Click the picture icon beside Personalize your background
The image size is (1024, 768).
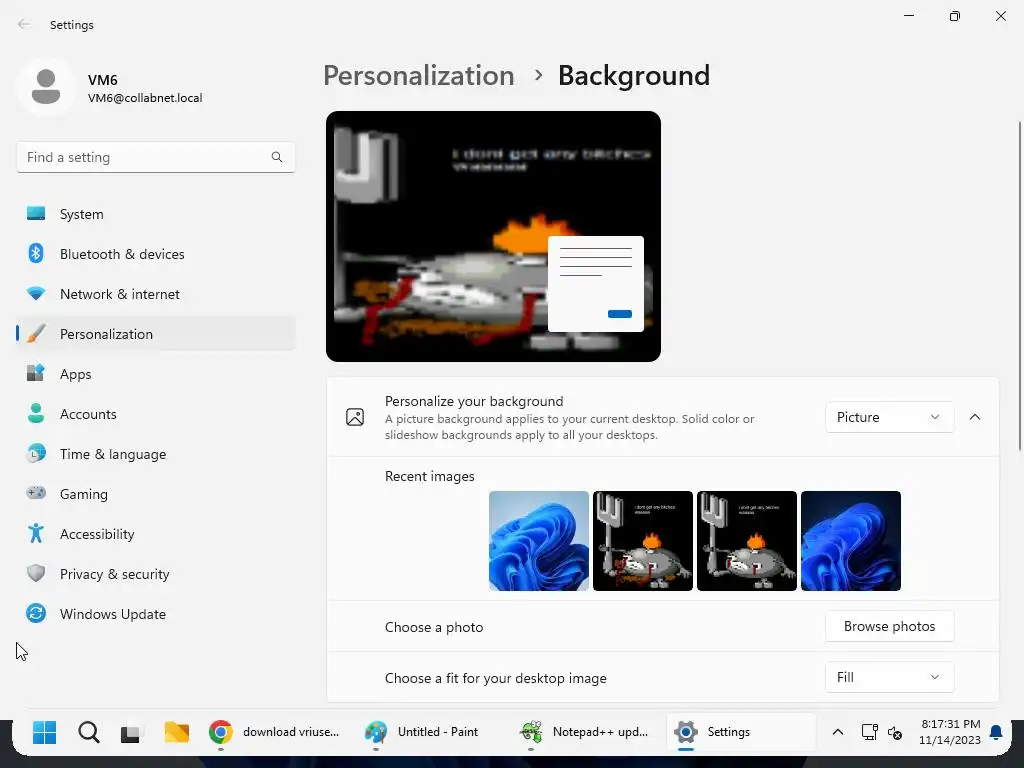pos(355,417)
